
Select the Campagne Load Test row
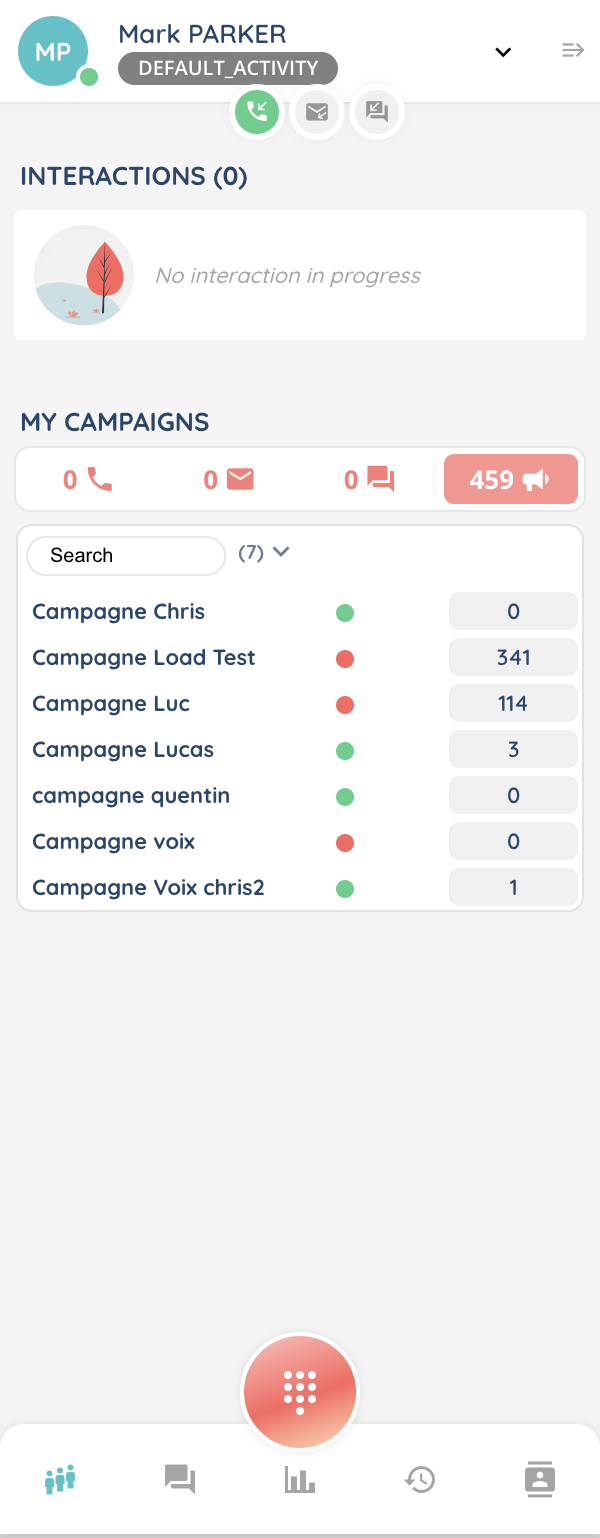[x=144, y=658]
